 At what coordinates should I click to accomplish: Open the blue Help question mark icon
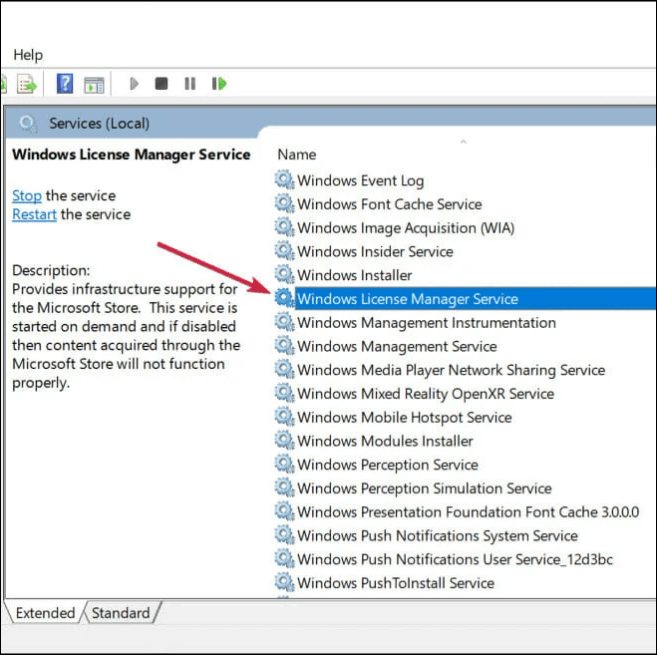[65, 83]
